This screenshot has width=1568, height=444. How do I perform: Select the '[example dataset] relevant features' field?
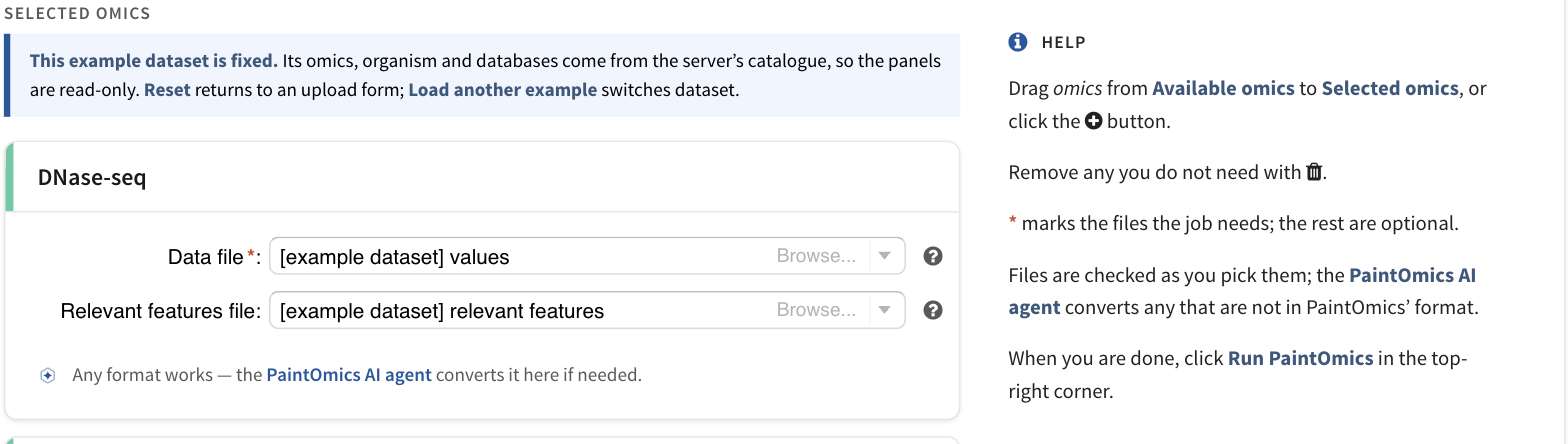click(x=587, y=310)
